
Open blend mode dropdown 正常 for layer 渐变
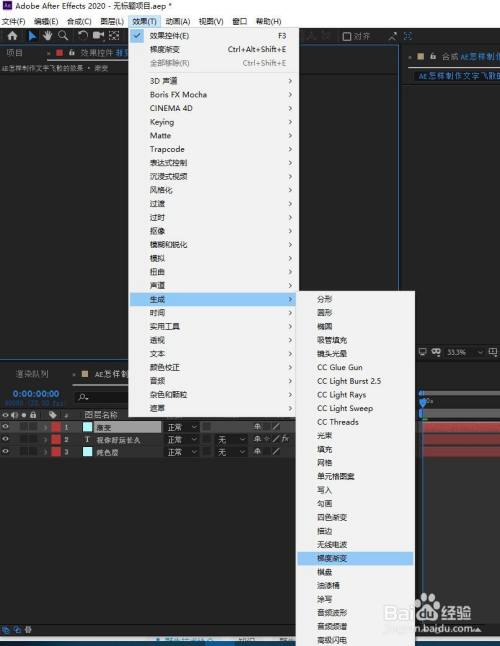182,427
